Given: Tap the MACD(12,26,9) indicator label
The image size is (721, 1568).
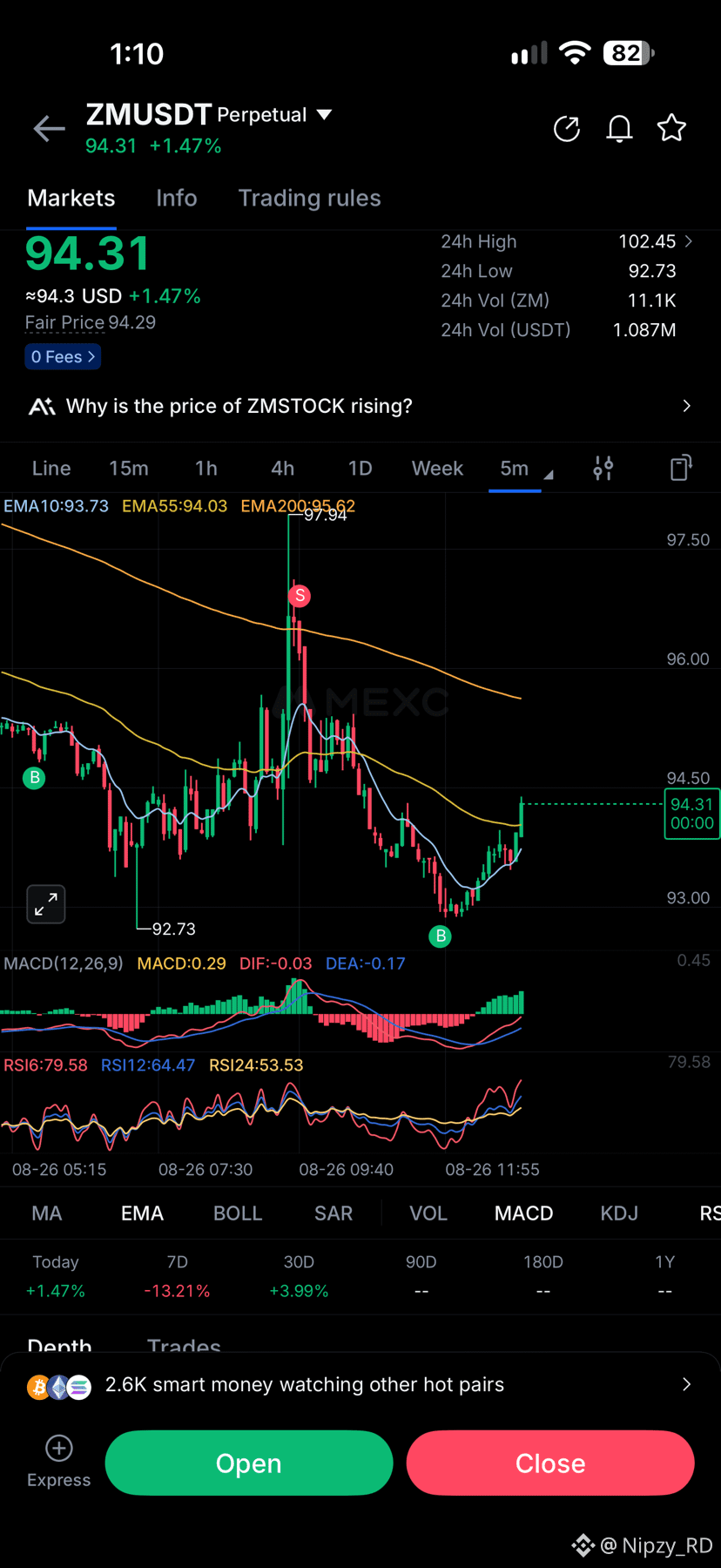Looking at the screenshot, I should [x=64, y=963].
